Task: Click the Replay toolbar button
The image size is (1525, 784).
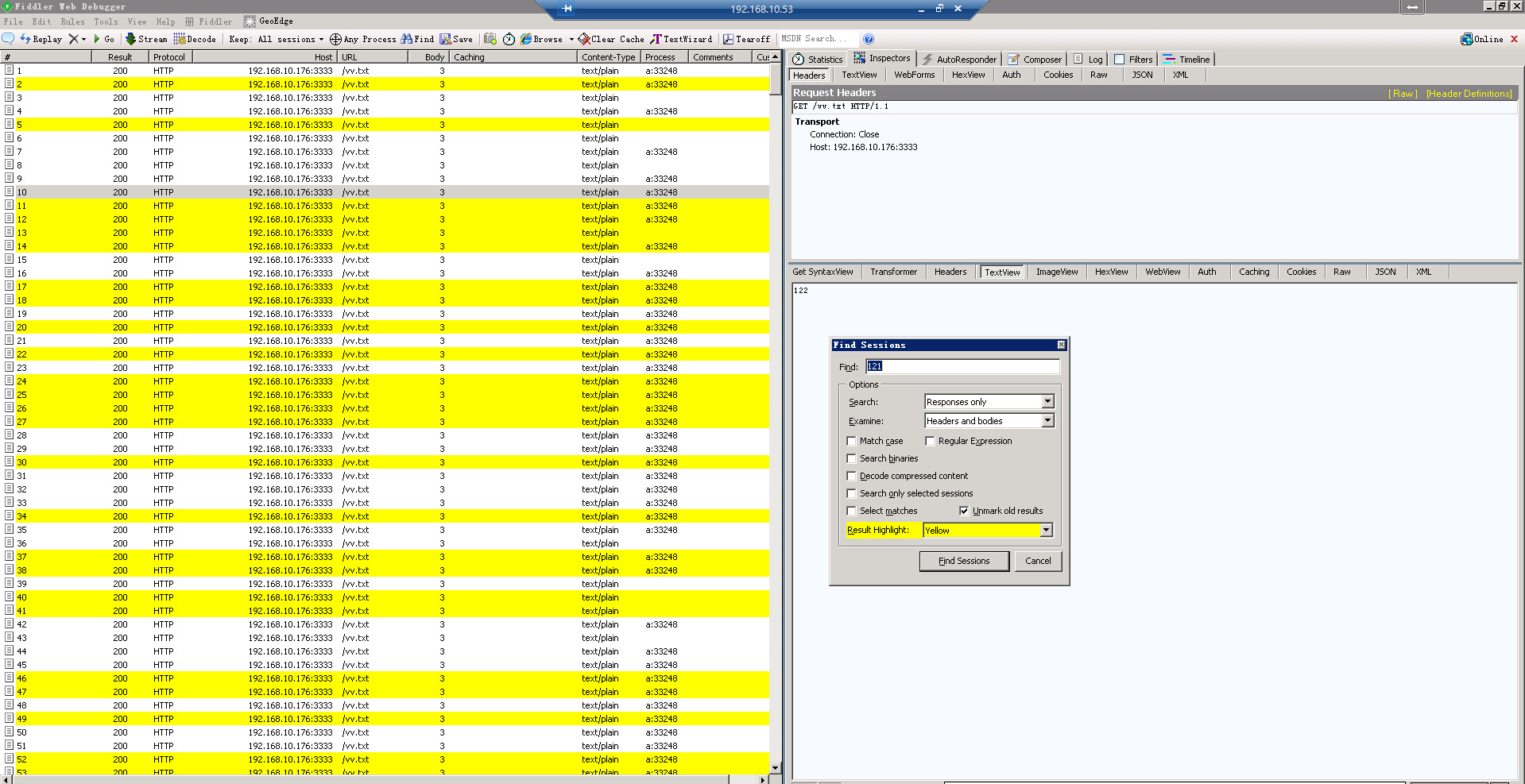Action: click(41, 39)
